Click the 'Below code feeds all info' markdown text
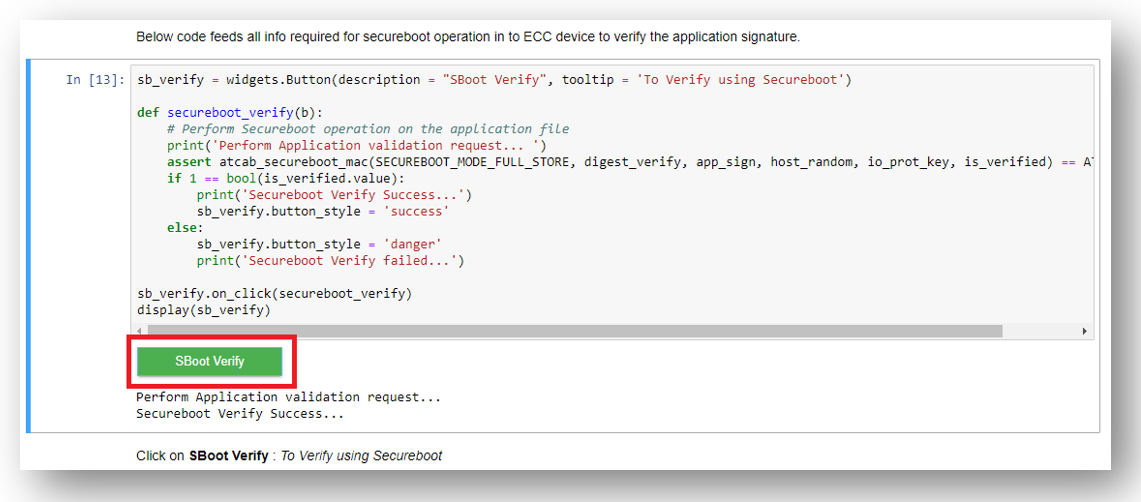This screenshot has height=502, width=1141. 467,37
